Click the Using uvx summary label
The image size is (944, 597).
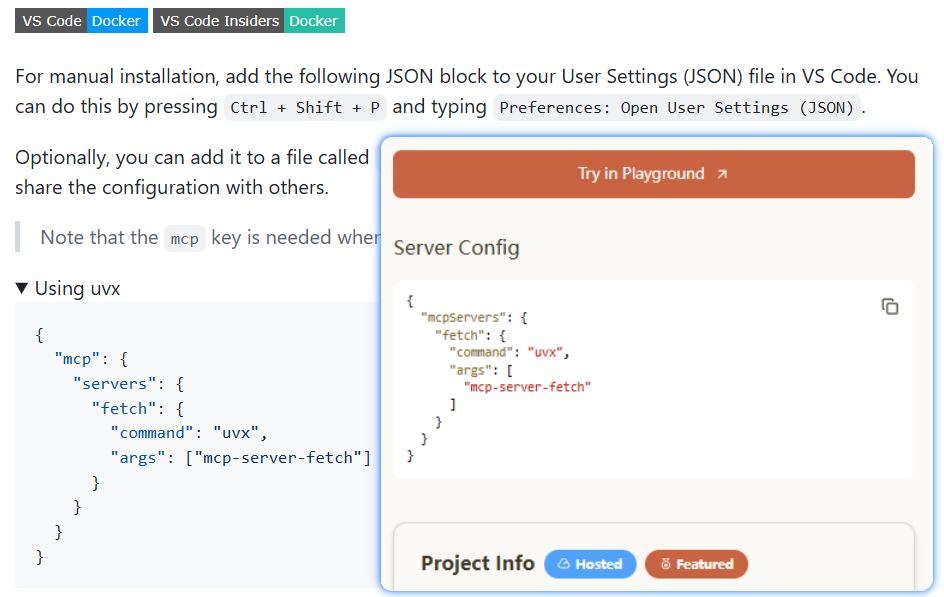(x=77, y=288)
